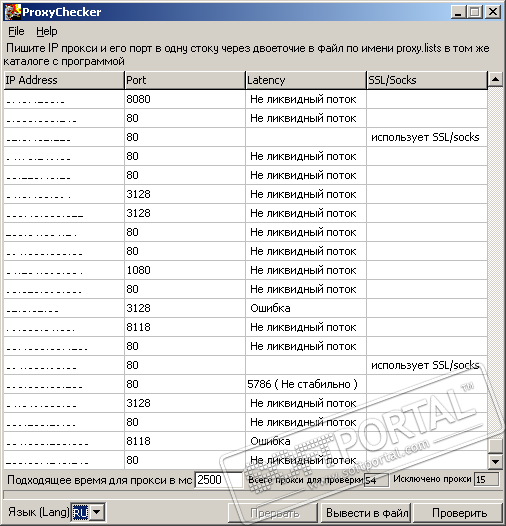Open the language dropdown arrow
The image size is (506, 526).
tap(97, 512)
